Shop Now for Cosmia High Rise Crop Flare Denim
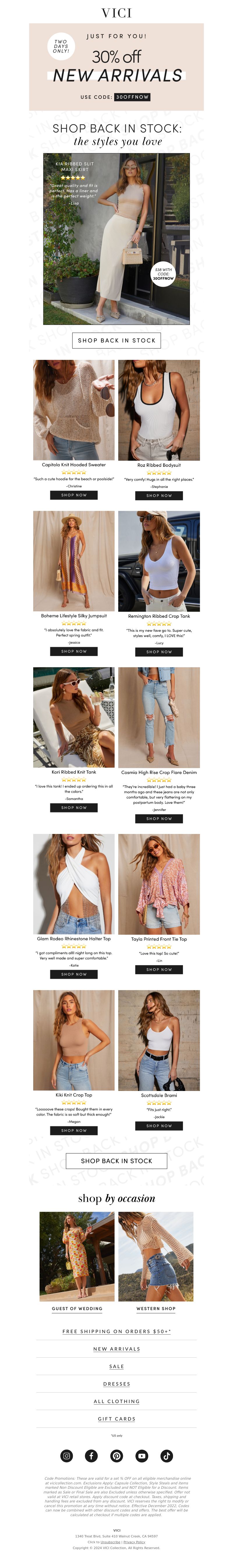The height and width of the screenshot is (1568, 233). (159, 819)
